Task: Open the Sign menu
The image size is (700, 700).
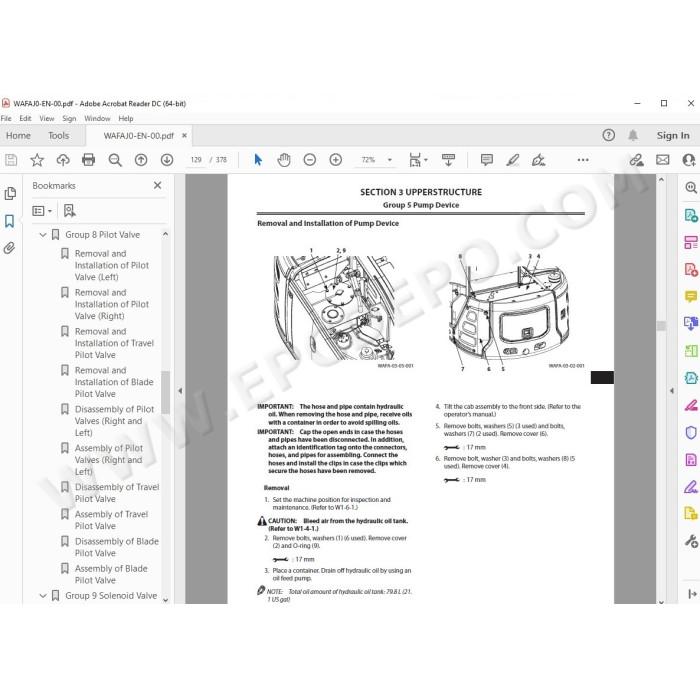Action: pos(69,118)
